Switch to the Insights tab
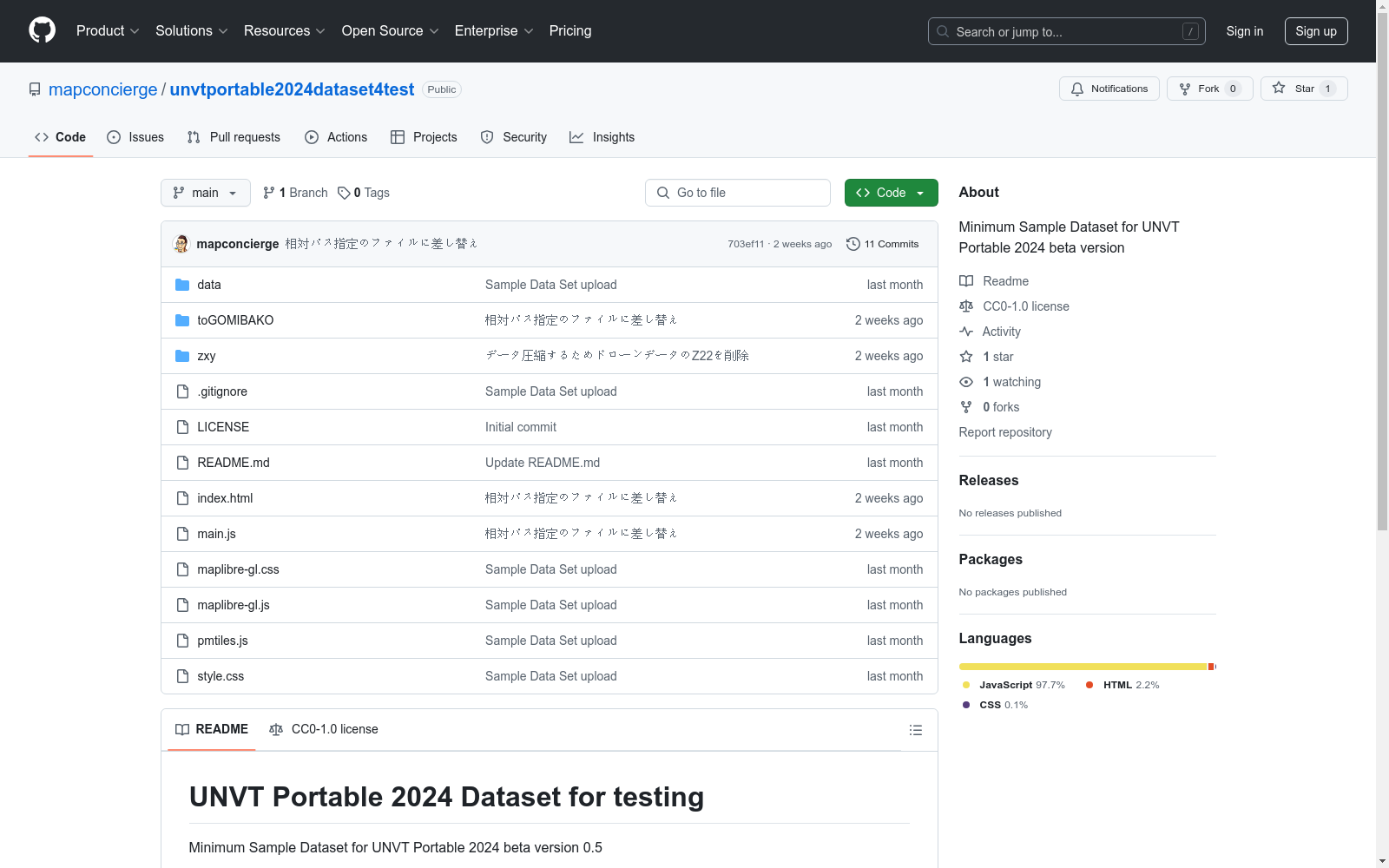Image resolution: width=1389 pixels, height=868 pixels. point(602,137)
